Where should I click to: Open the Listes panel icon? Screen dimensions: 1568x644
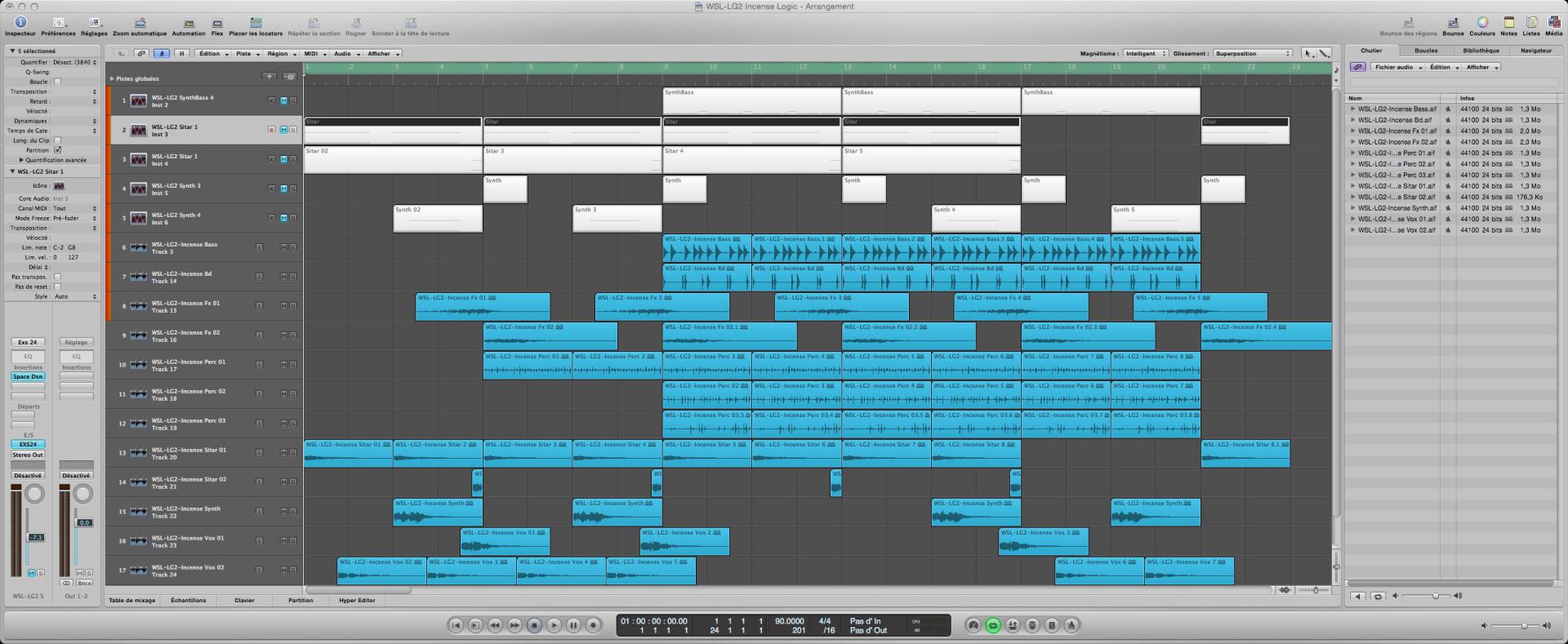(1531, 23)
